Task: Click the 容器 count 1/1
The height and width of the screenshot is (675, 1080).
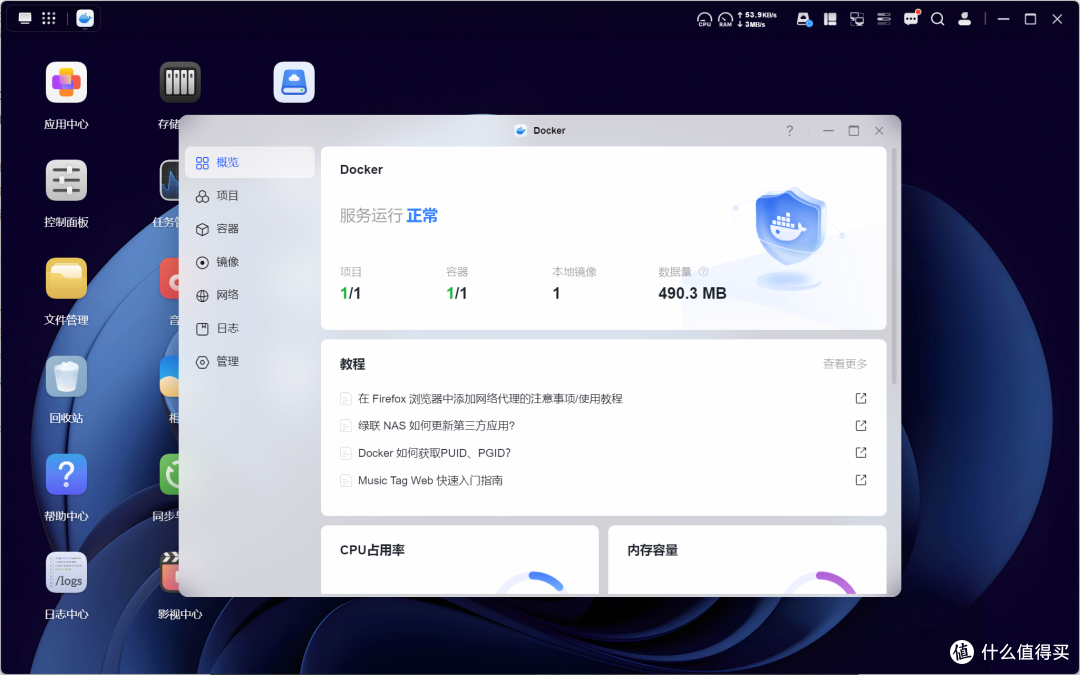Action: [457, 293]
